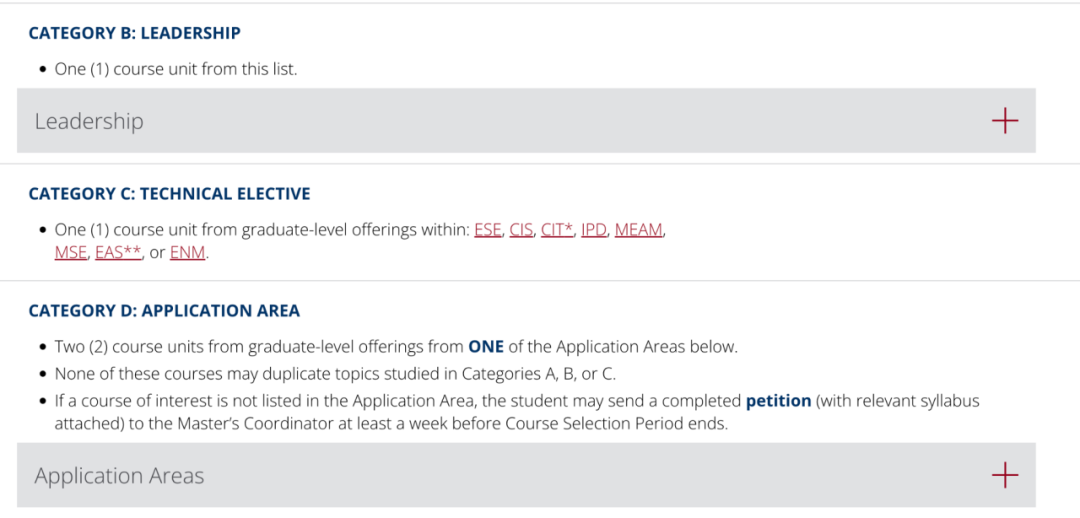Select the Category C: Technical Elective heading
Image resolution: width=1080 pixels, height=518 pixels.
[x=169, y=194]
